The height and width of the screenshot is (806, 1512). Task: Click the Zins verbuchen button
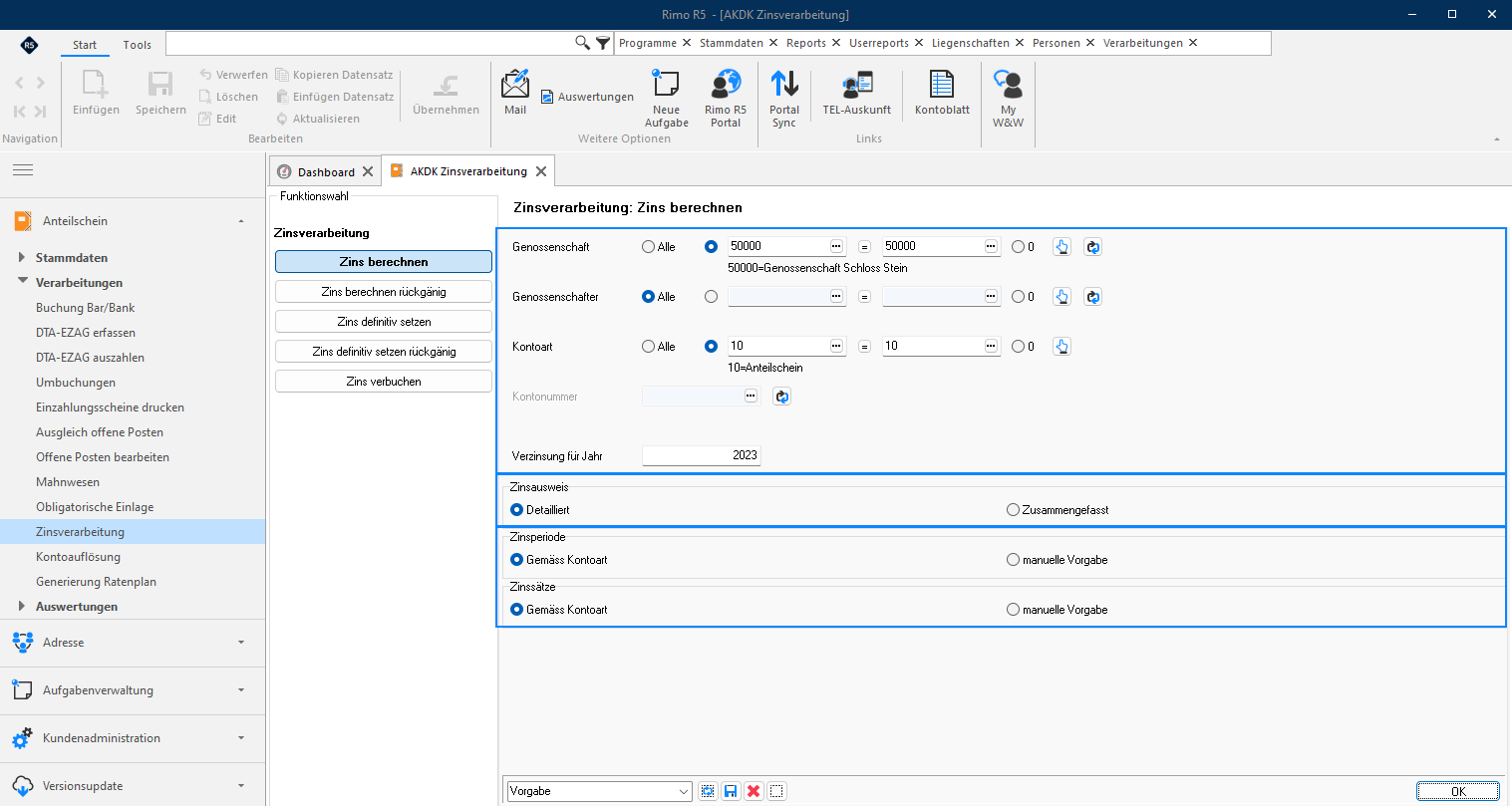tap(384, 382)
